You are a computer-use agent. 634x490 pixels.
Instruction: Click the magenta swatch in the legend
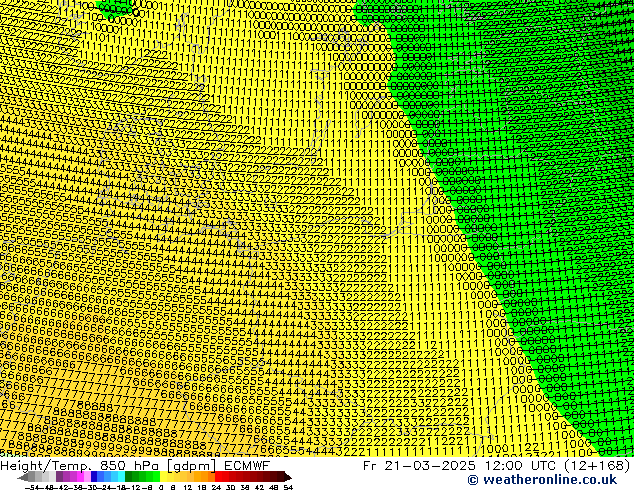(80, 477)
